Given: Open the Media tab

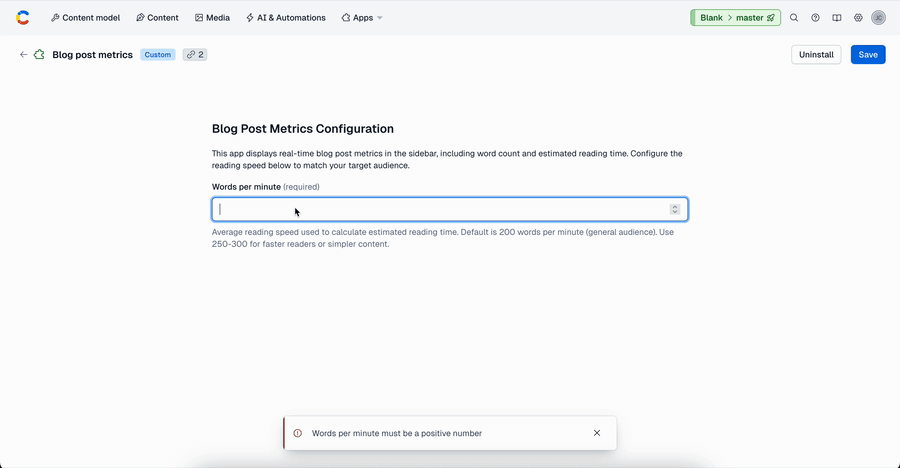Looking at the screenshot, I should pyautogui.click(x=212, y=18).
